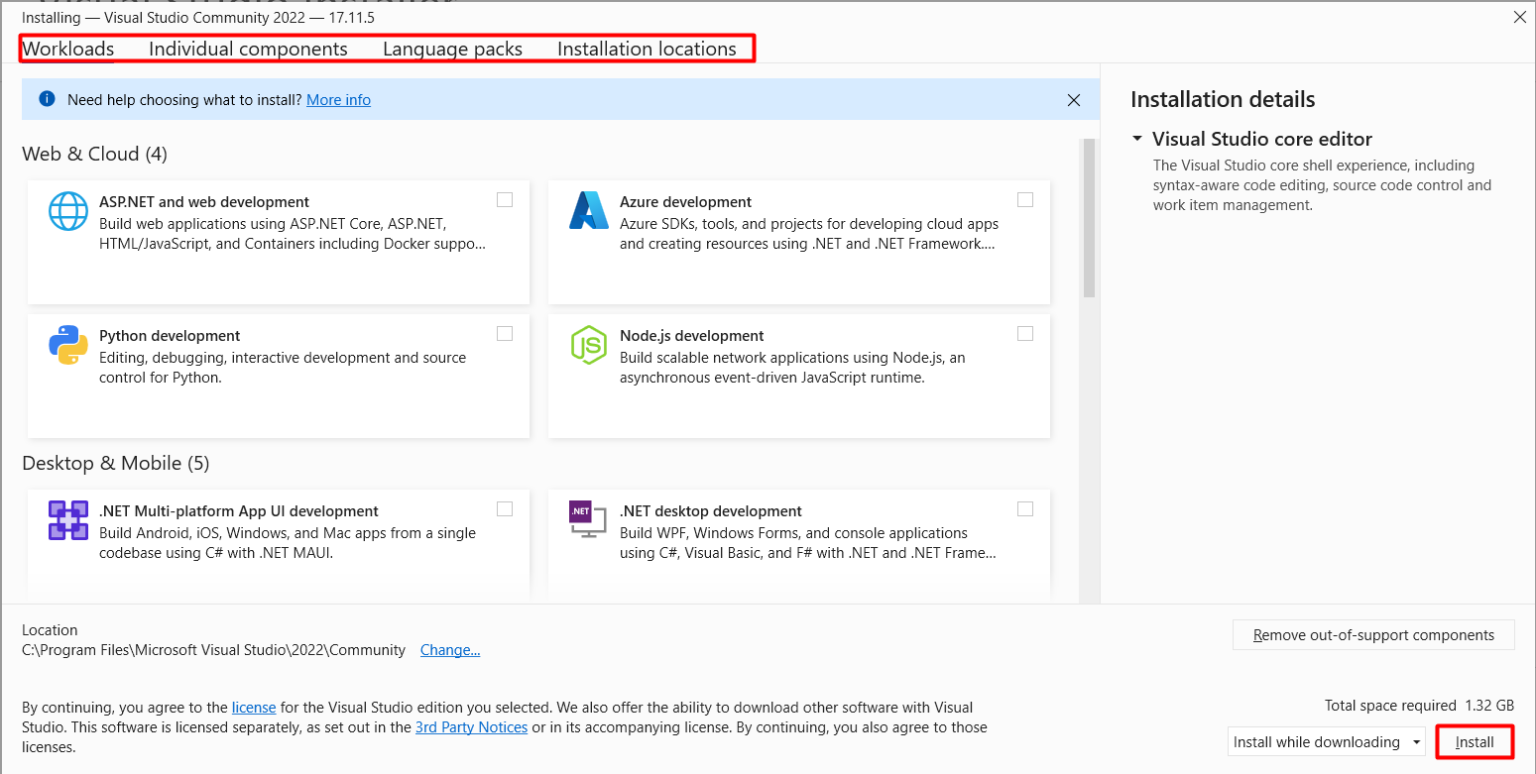Click the Node.js development icon
Viewport: 1536px width, 774px height.
[588, 346]
